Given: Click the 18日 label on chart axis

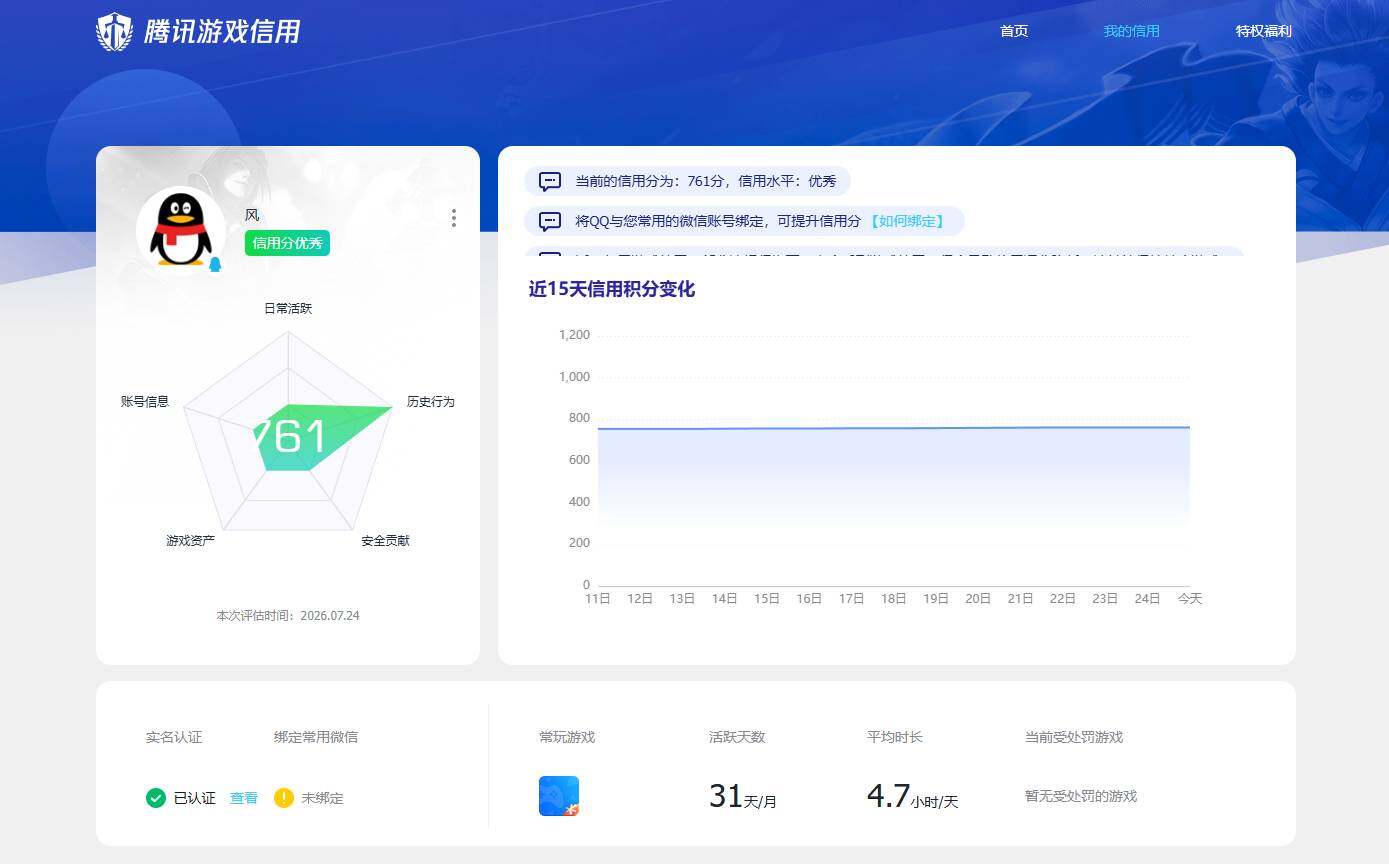Looking at the screenshot, I should coord(893,598).
